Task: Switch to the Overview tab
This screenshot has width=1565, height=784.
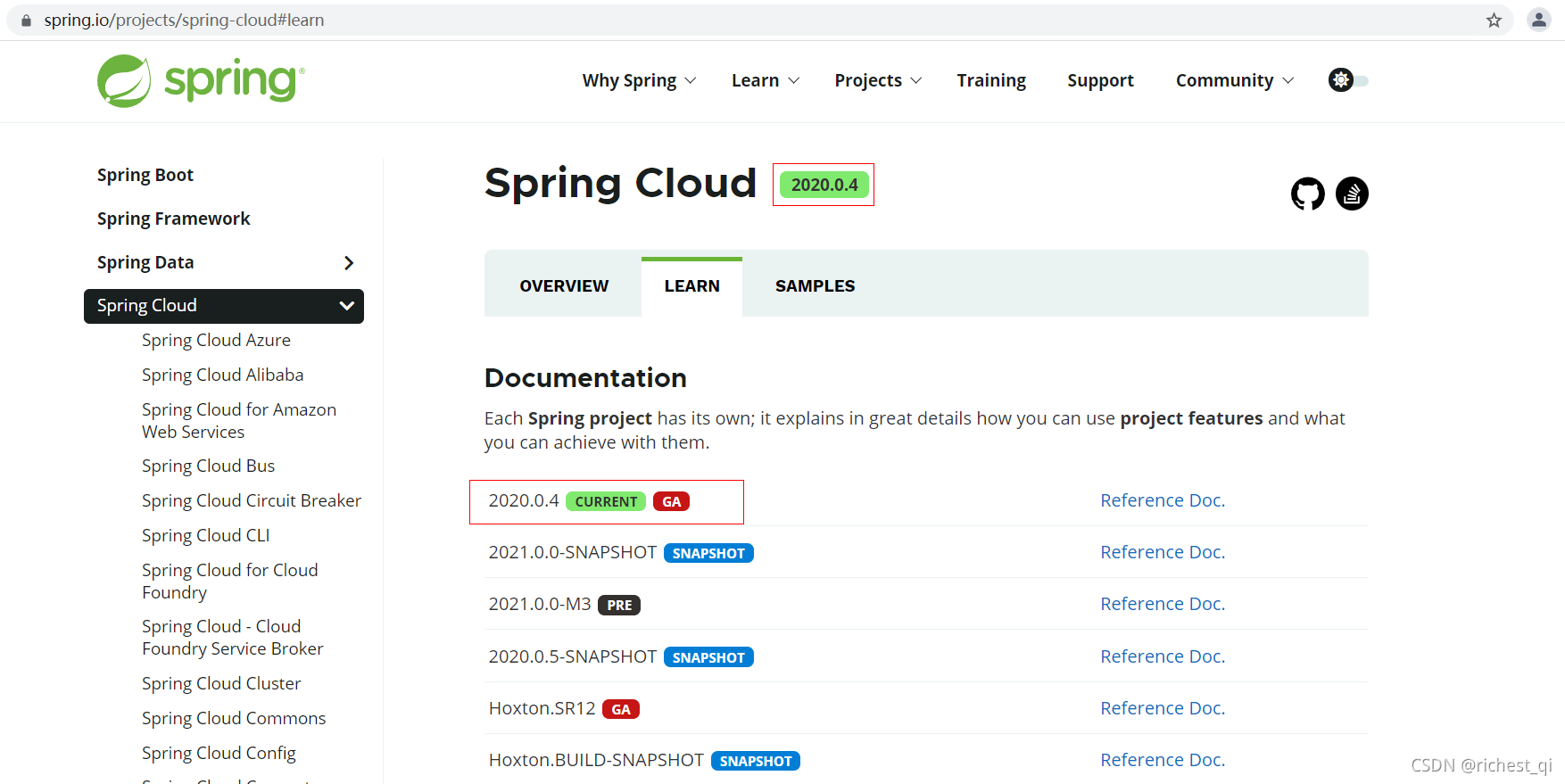Action: pos(564,286)
